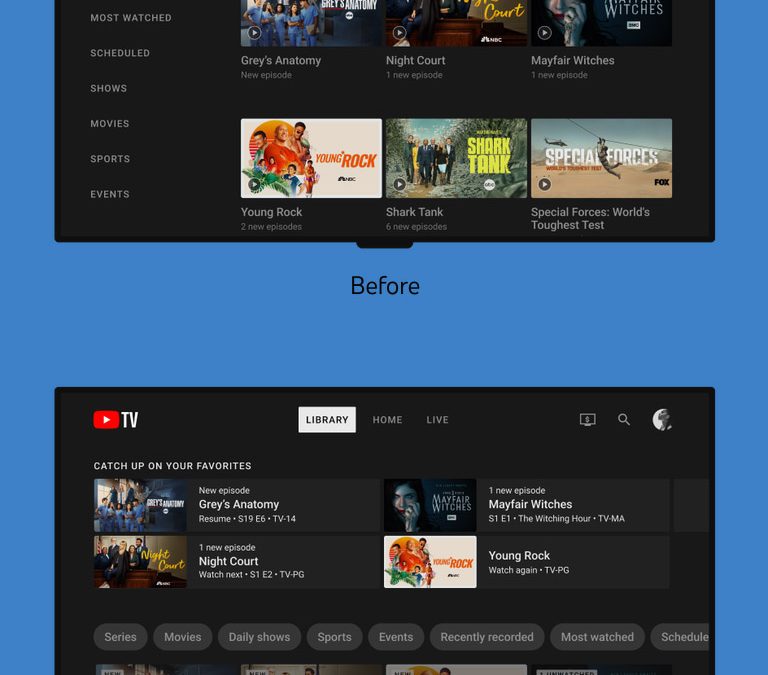Play Night Court via its thumbnail play icon

tap(399, 33)
